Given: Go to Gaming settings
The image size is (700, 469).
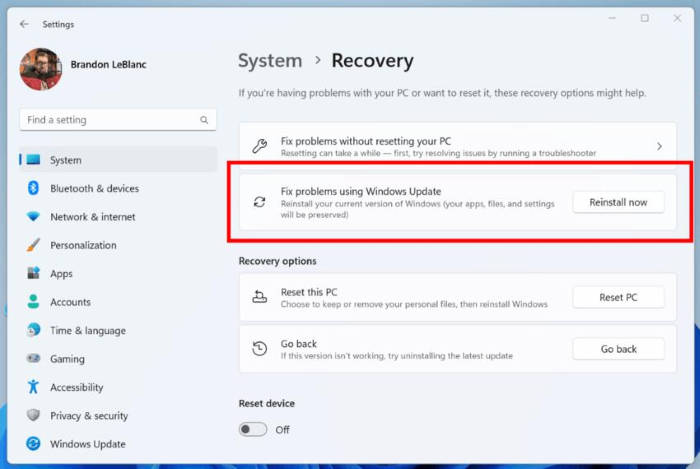Looking at the screenshot, I should coord(67,359).
